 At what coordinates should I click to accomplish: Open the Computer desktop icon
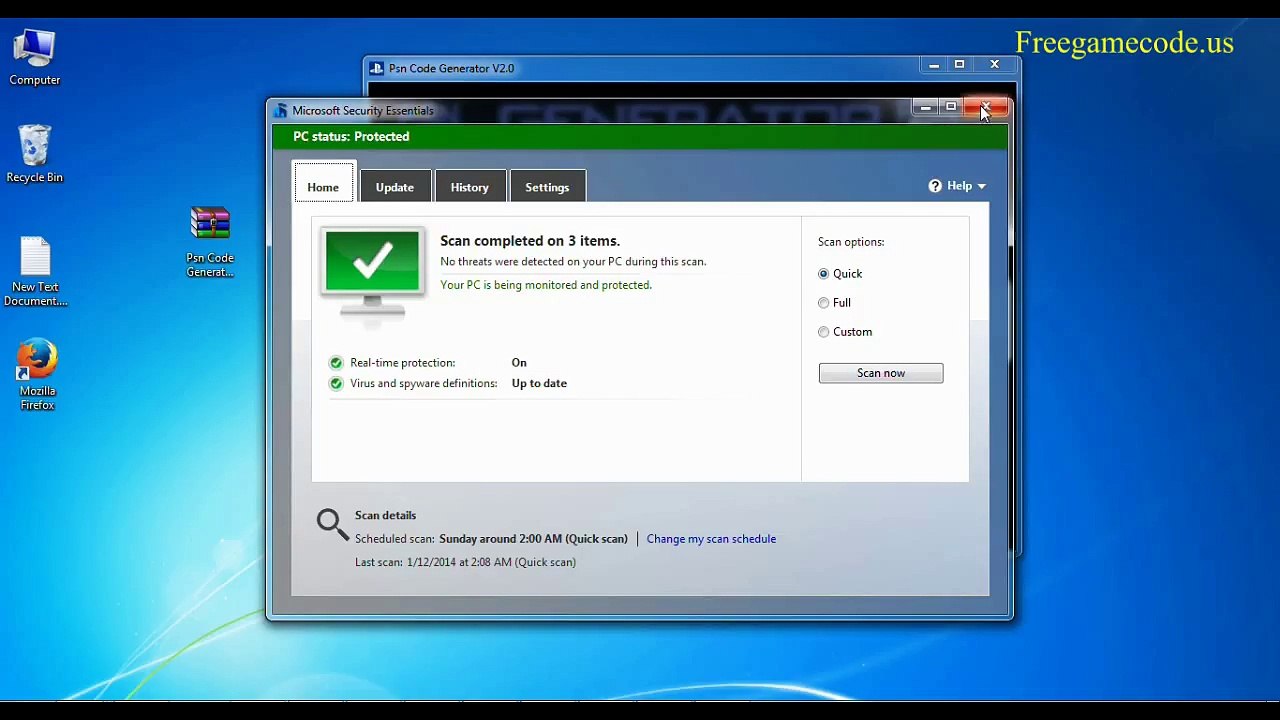tap(35, 57)
